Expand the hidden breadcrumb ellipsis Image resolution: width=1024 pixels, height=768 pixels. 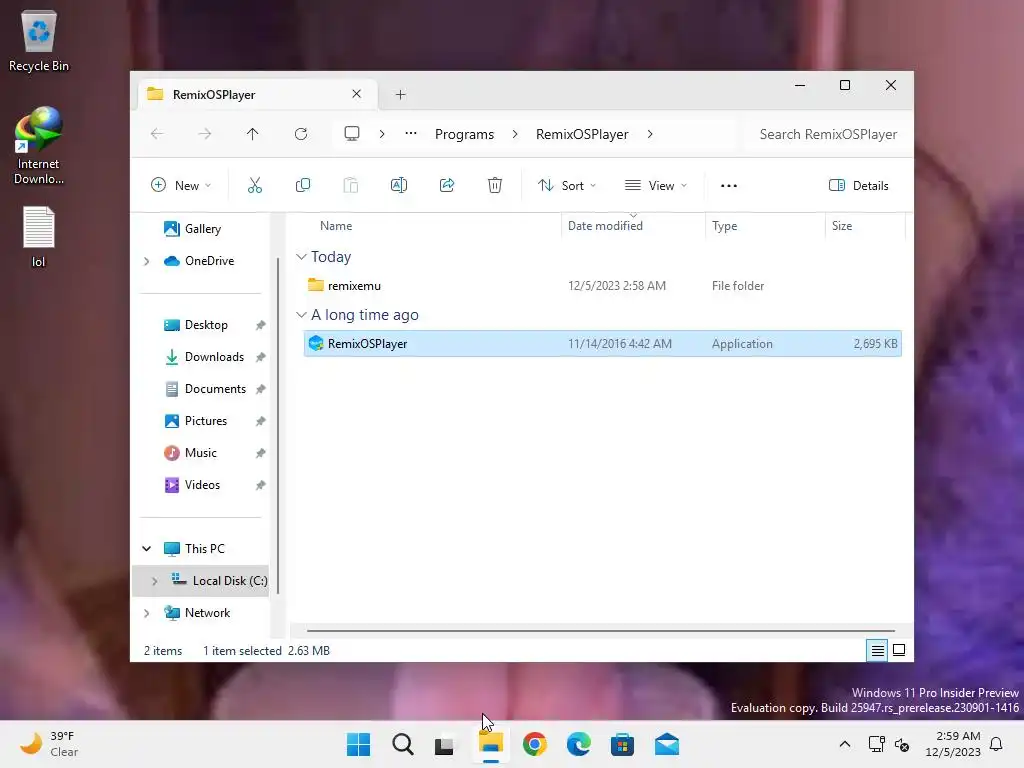tap(411, 133)
